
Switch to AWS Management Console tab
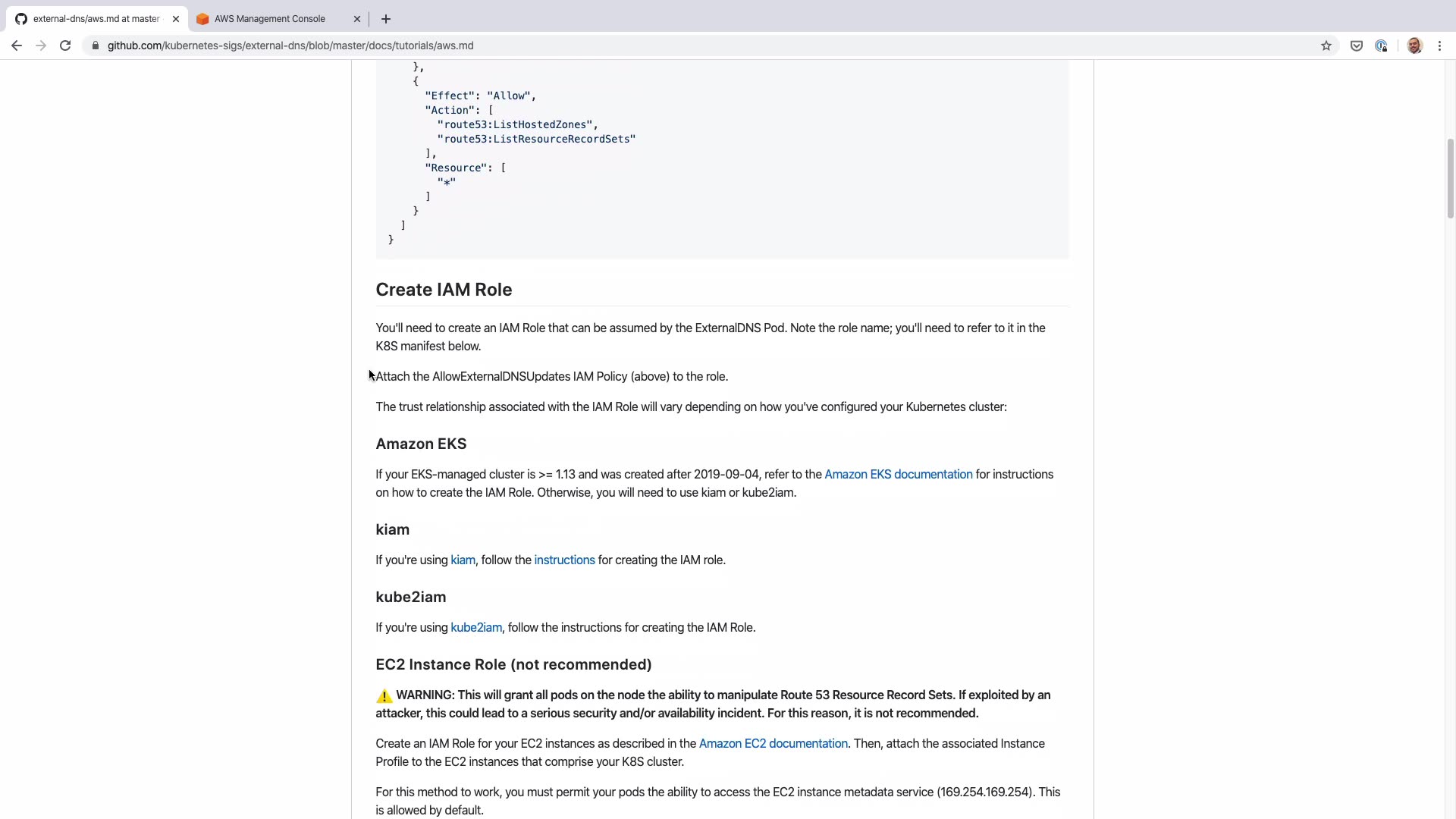tap(269, 19)
